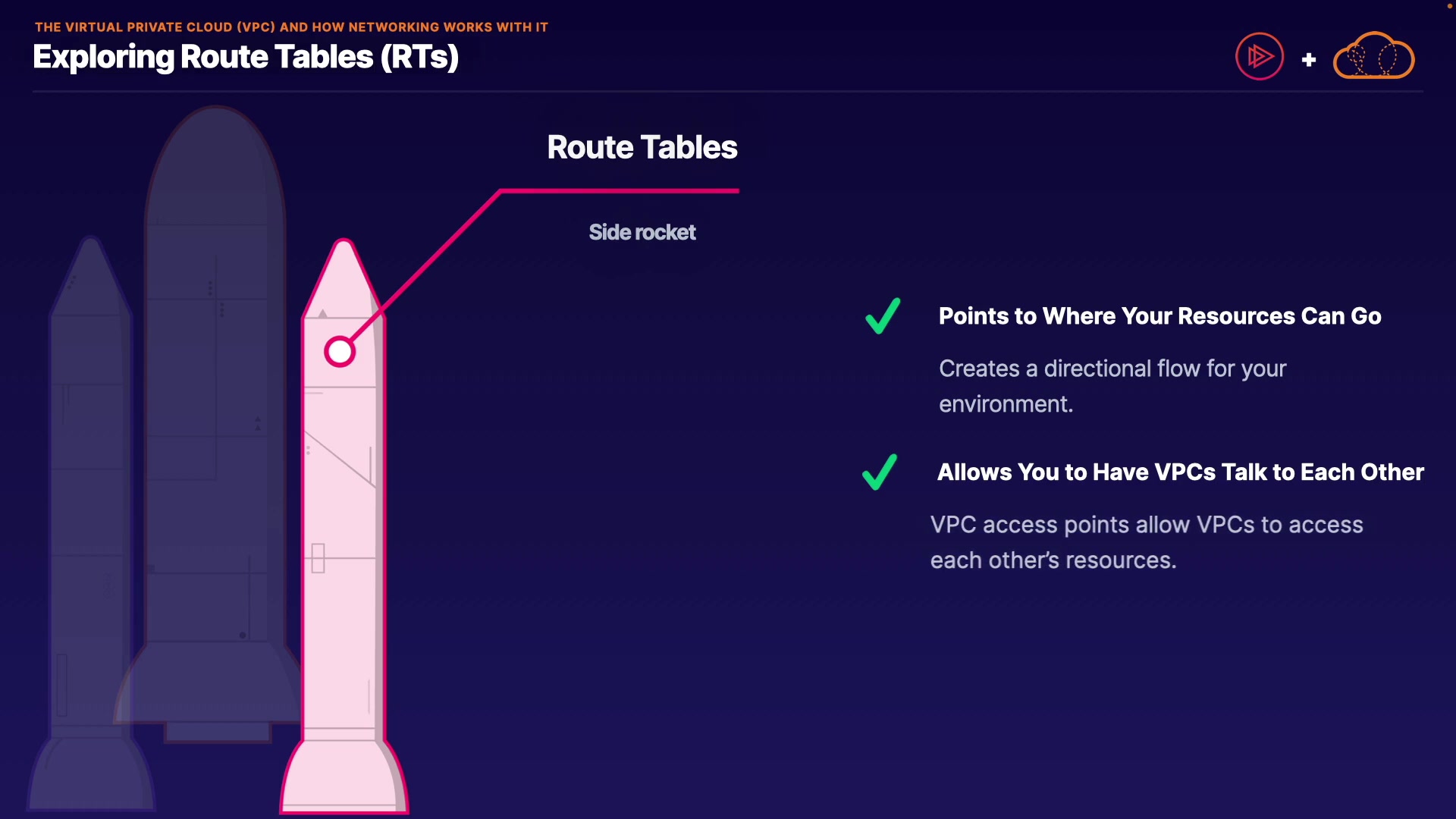1456x819 pixels.
Task: Click the green checkmark beside "Points to Where"
Action: (882, 316)
